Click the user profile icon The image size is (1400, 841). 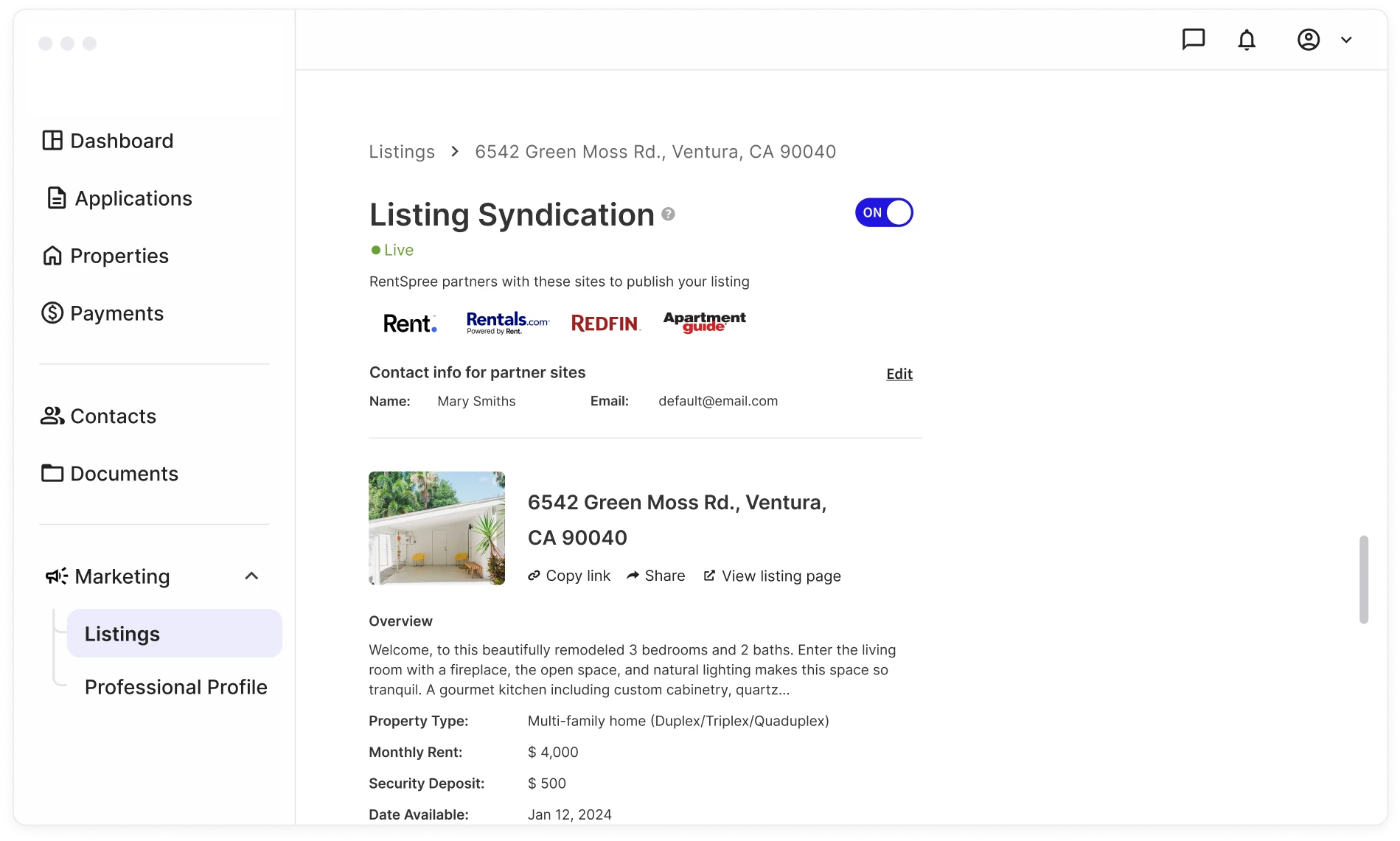click(1309, 40)
